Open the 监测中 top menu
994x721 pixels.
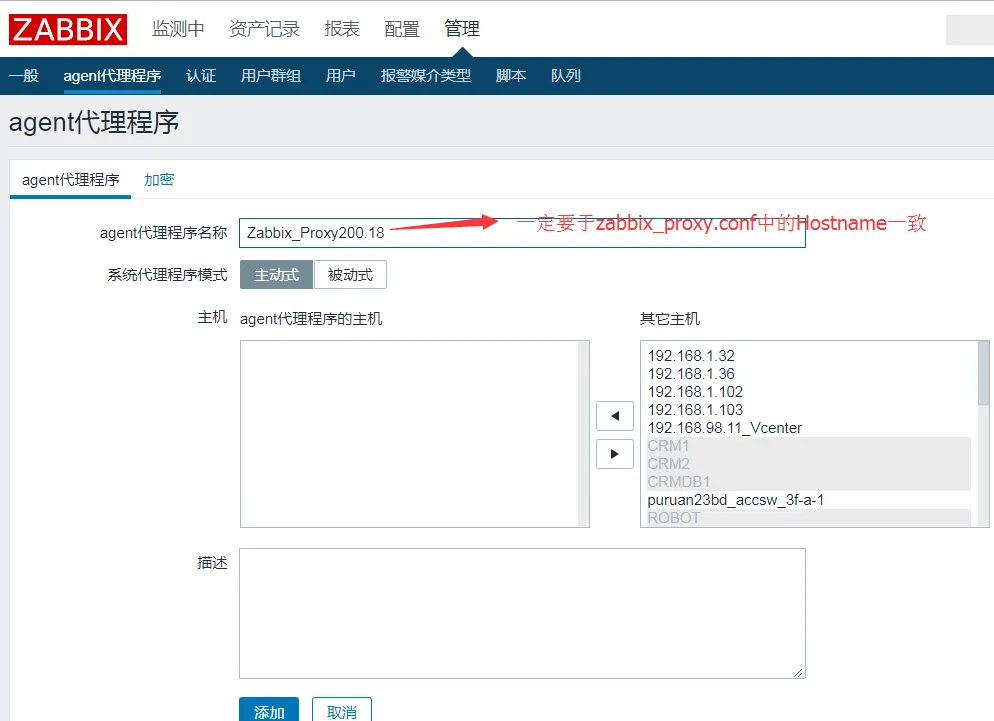coord(178,29)
